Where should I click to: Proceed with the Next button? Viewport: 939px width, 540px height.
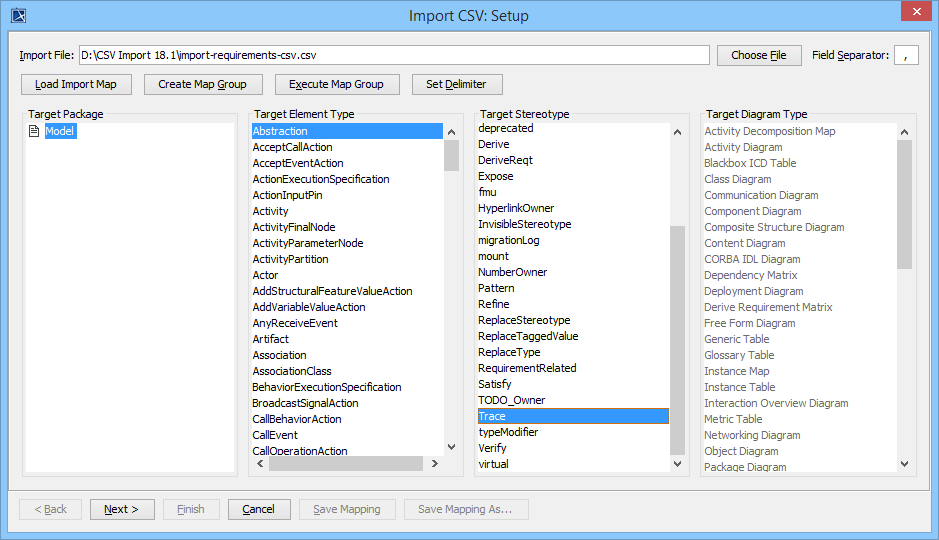(x=122, y=509)
